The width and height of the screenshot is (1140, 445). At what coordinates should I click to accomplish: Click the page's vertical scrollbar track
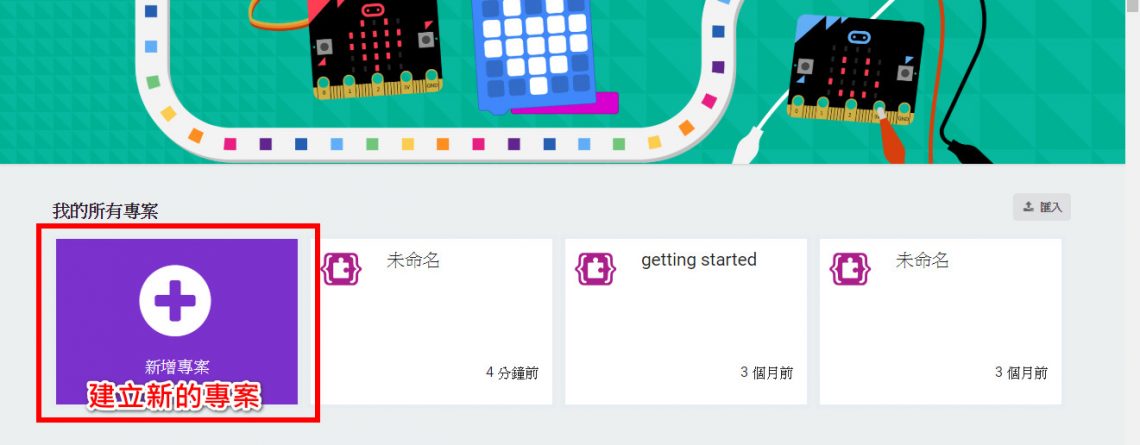coord(1133,222)
